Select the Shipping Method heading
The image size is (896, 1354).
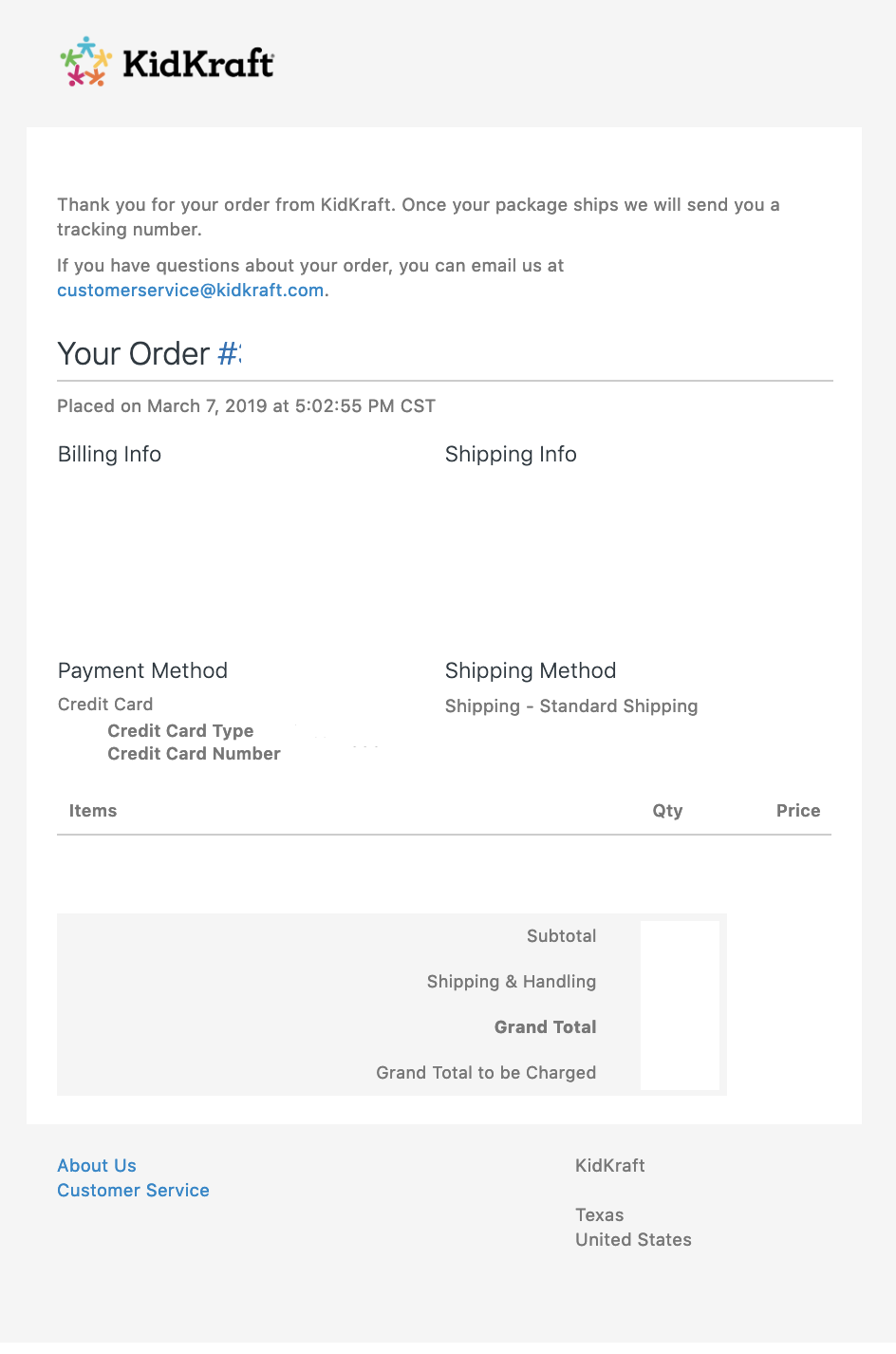[x=531, y=671]
